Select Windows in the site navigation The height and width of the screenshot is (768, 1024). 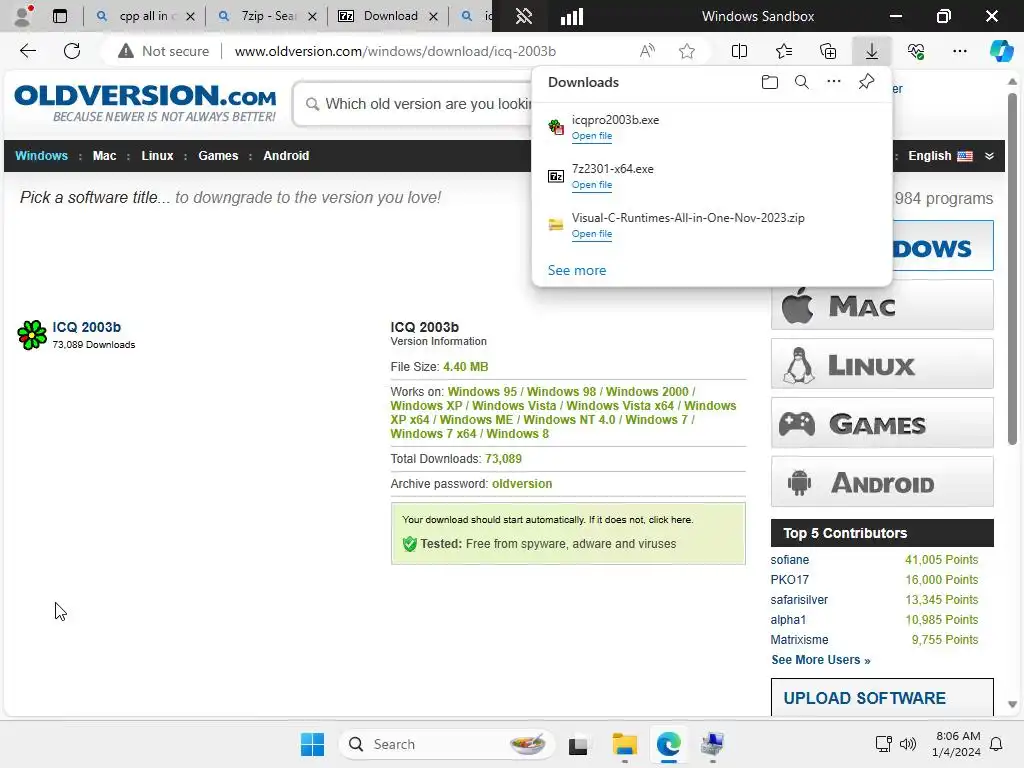[x=41, y=155]
